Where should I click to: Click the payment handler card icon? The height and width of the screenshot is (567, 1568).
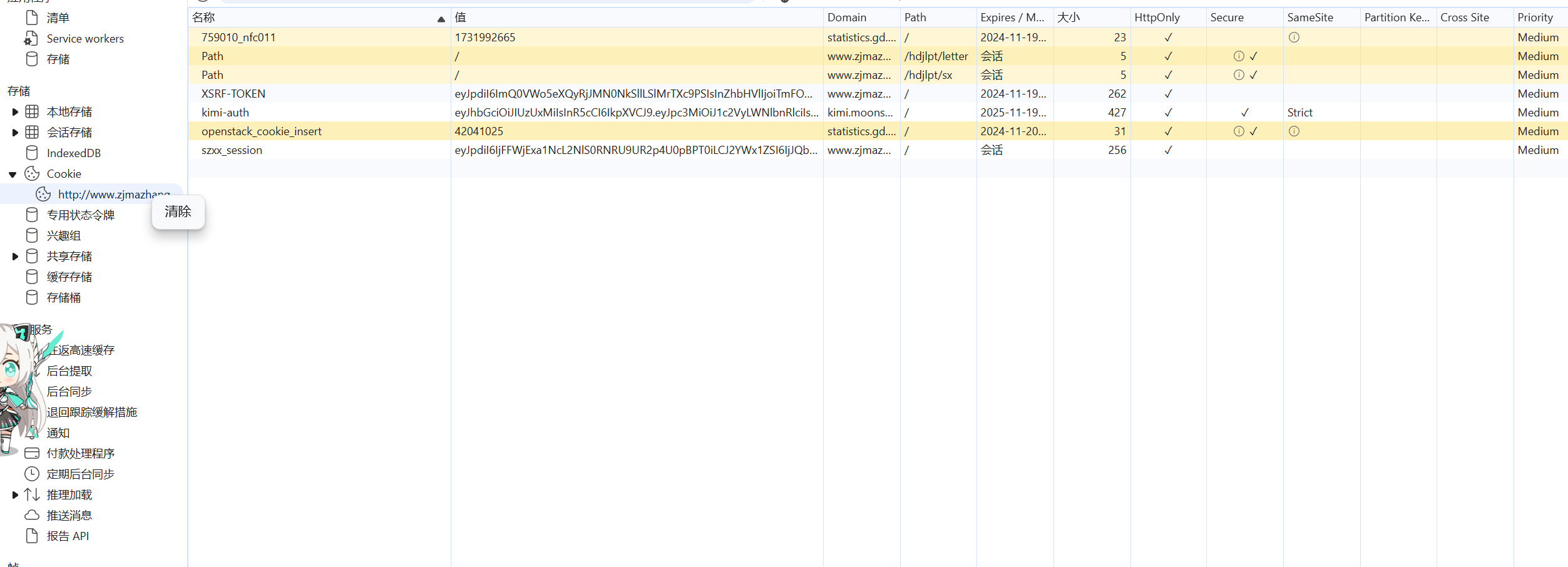point(32,454)
